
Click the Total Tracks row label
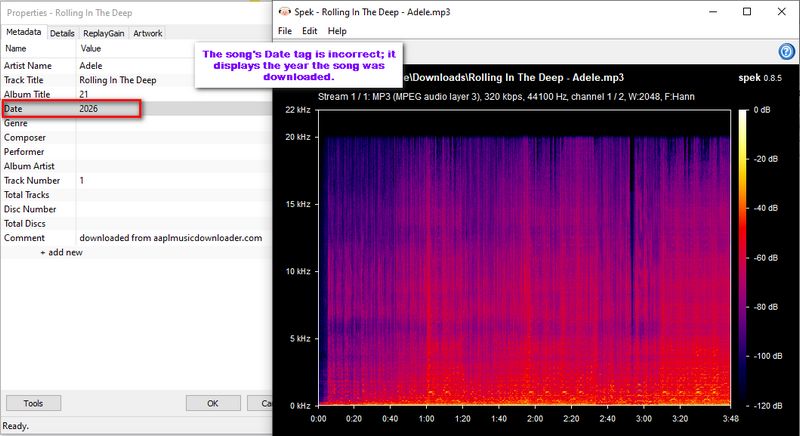coord(27,195)
